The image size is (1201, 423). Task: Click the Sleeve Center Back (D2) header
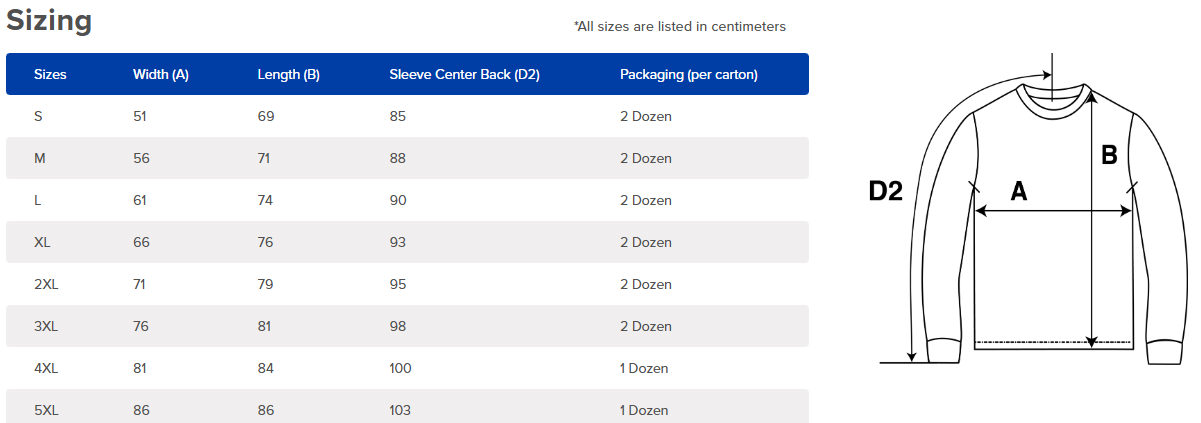point(465,75)
